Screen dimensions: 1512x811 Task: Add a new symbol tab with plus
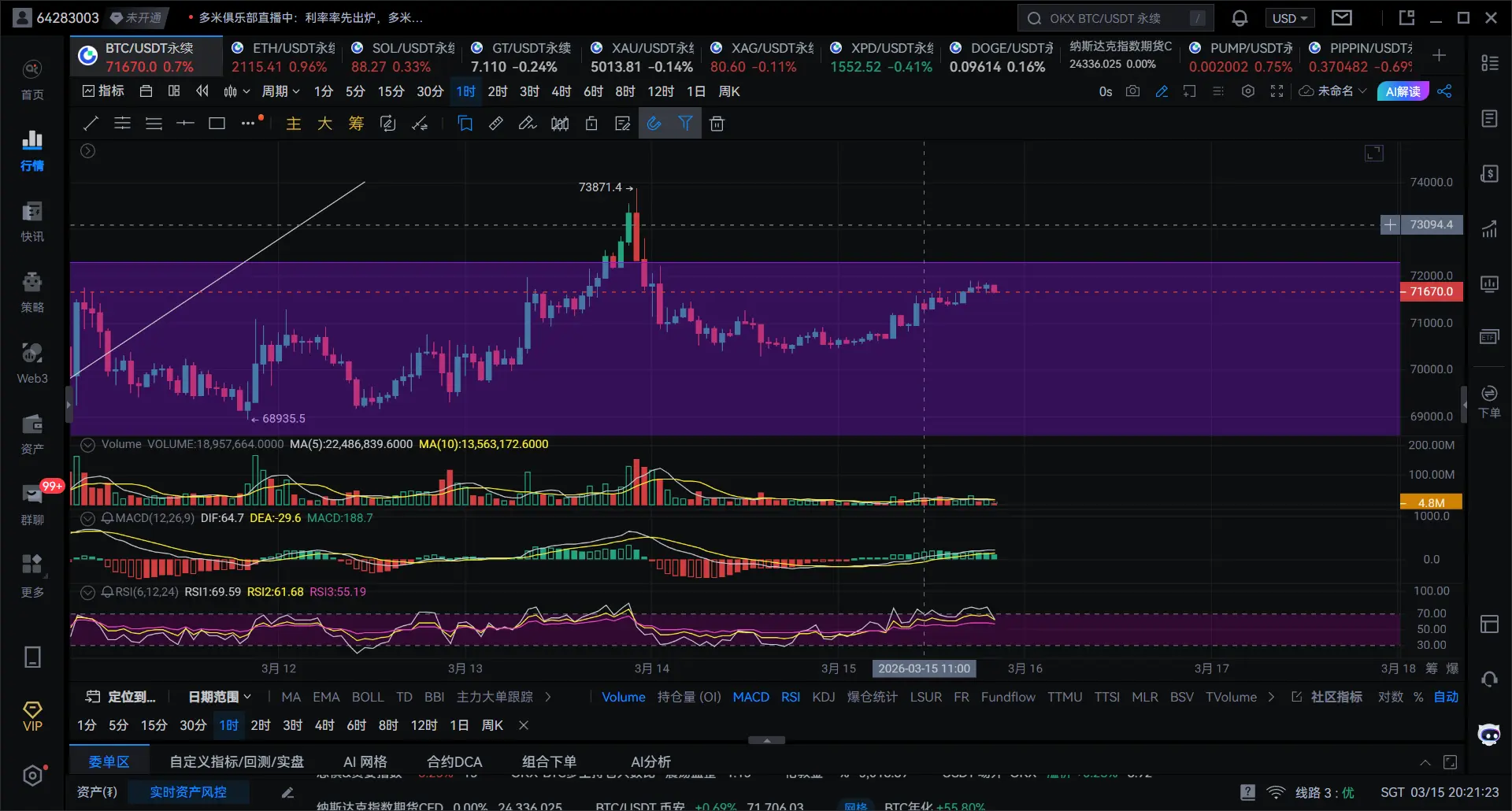(1439, 55)
